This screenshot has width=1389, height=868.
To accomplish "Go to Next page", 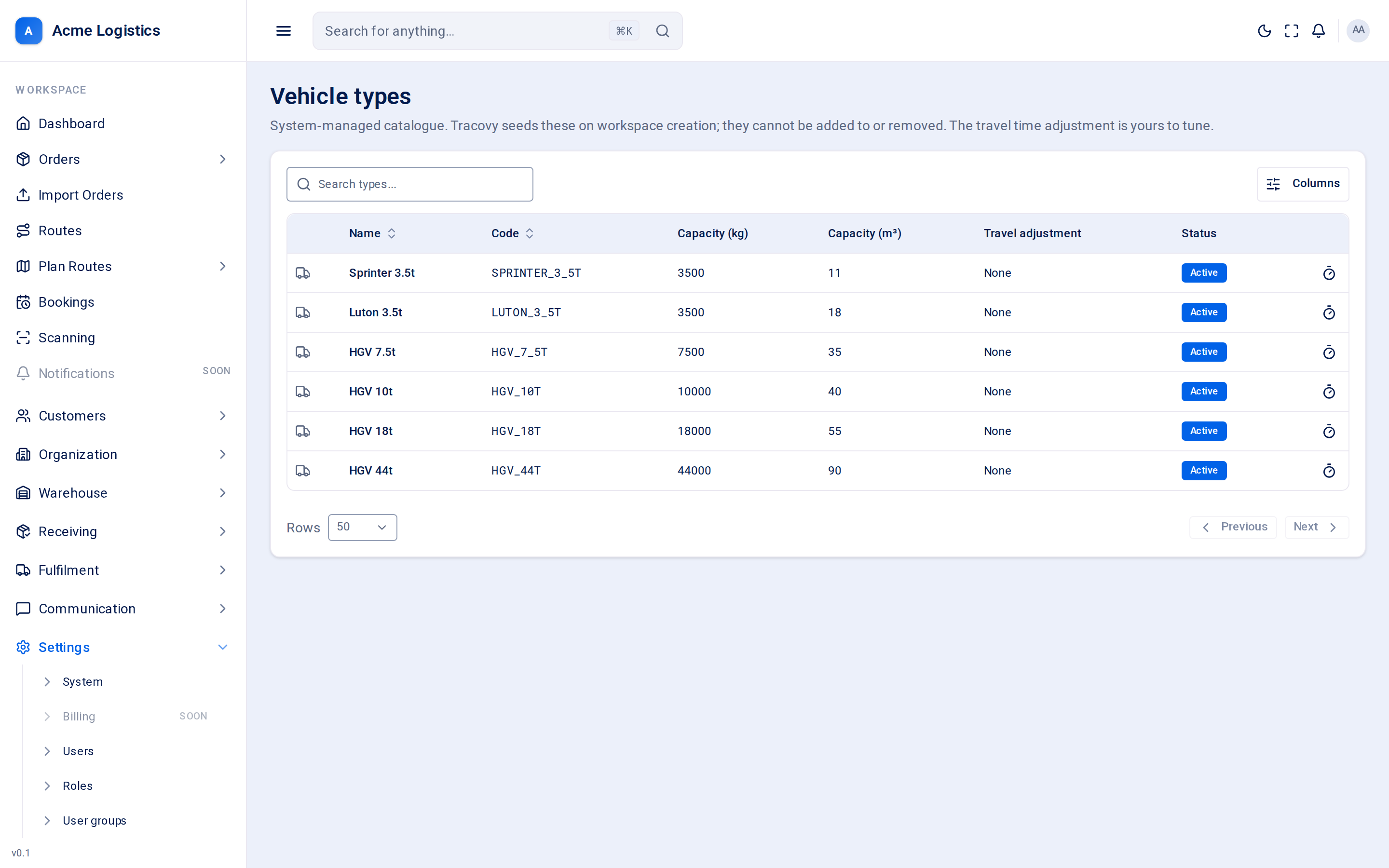I will click(x=1316, y=527).
